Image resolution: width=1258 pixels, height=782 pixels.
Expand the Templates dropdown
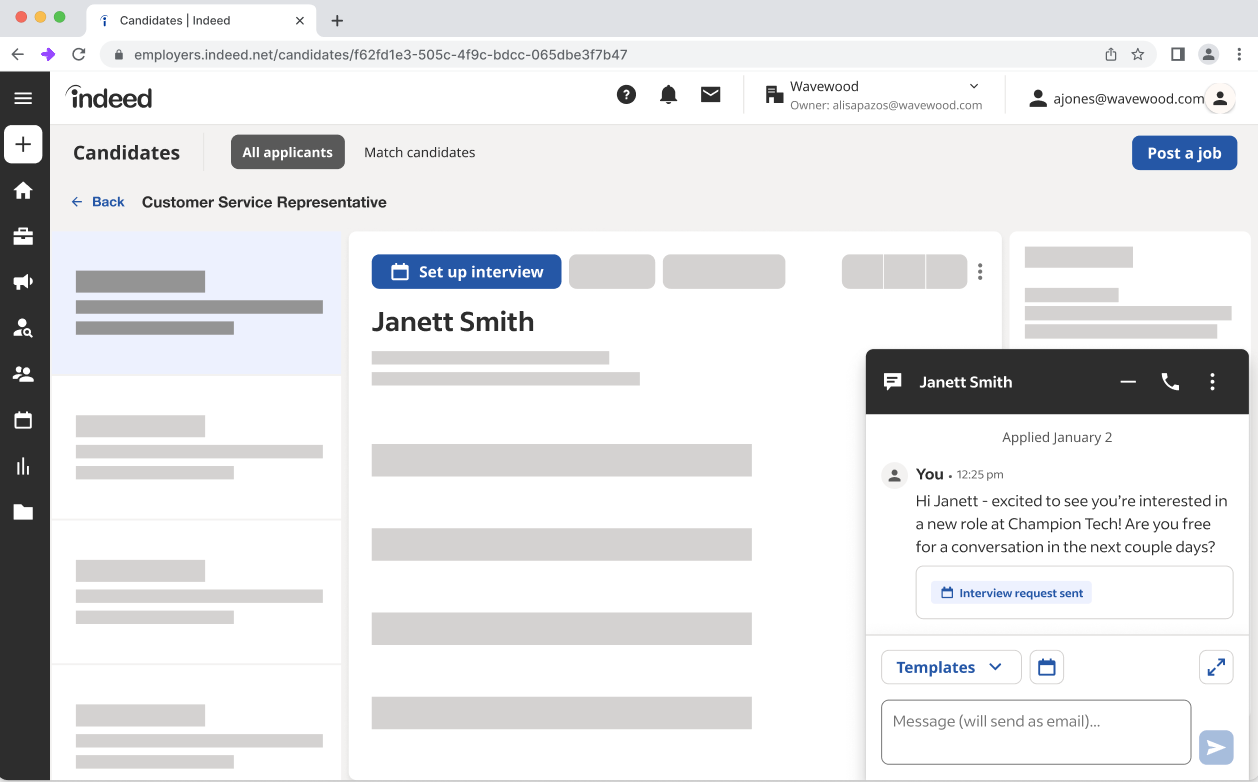(950, 667)
